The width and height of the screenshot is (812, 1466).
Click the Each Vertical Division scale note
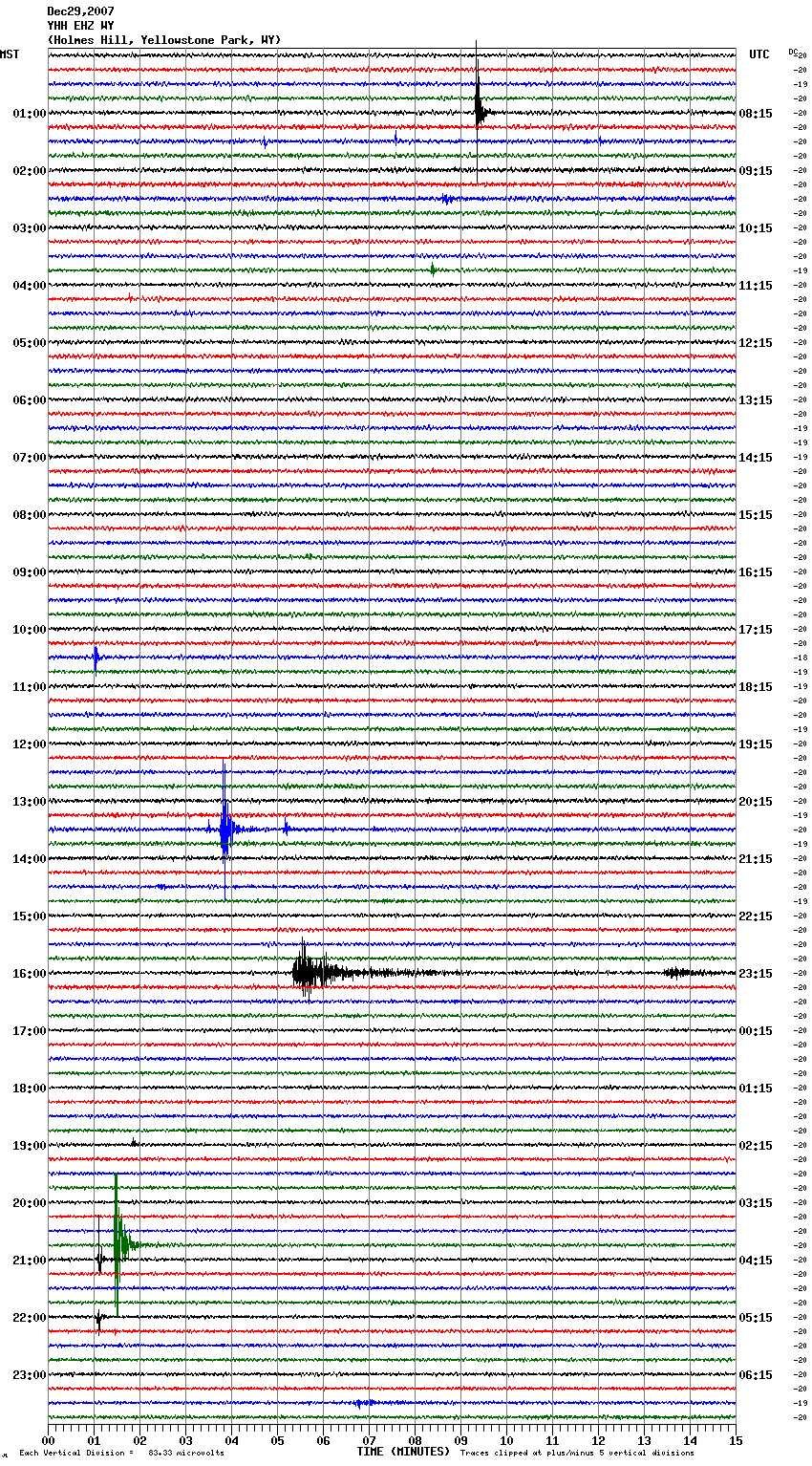tap(121, 1454)
